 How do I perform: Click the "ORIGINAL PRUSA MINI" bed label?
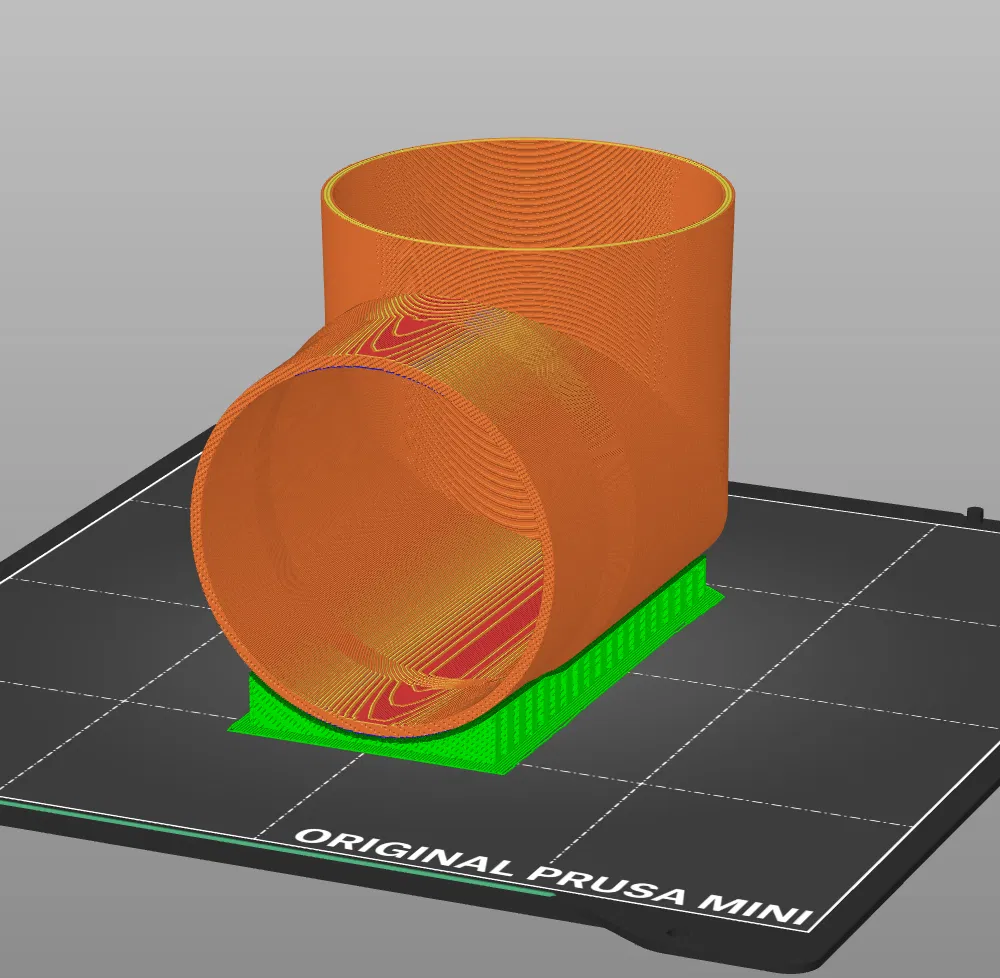click(554, 878)
